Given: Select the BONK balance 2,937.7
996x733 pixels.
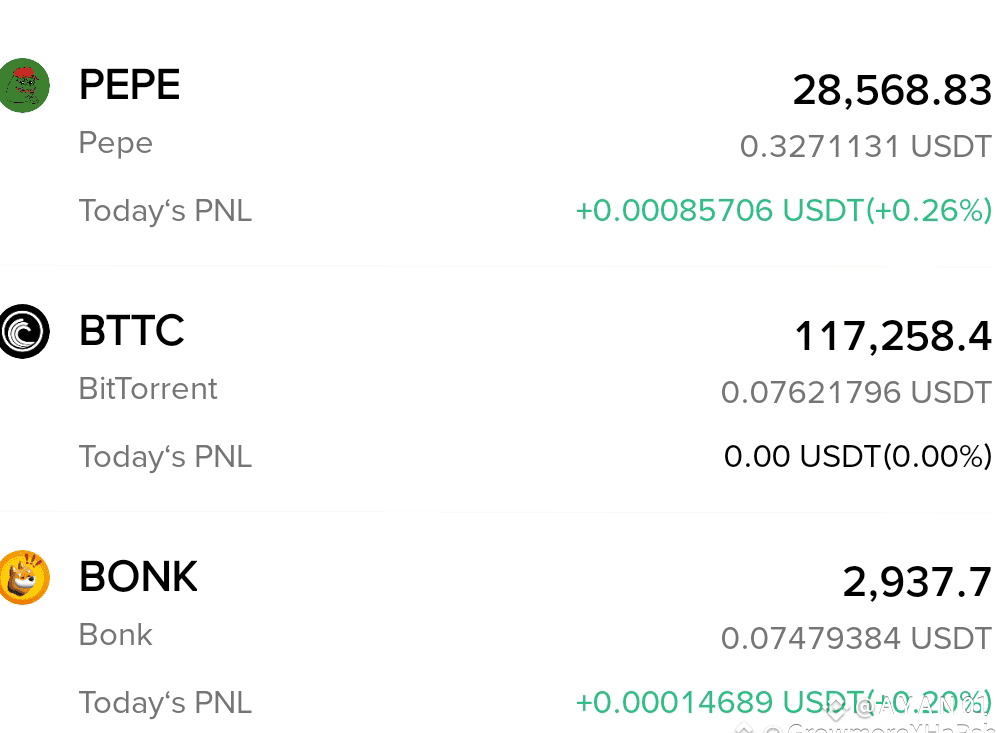Looking at the screenshot, I should [917, 582].
